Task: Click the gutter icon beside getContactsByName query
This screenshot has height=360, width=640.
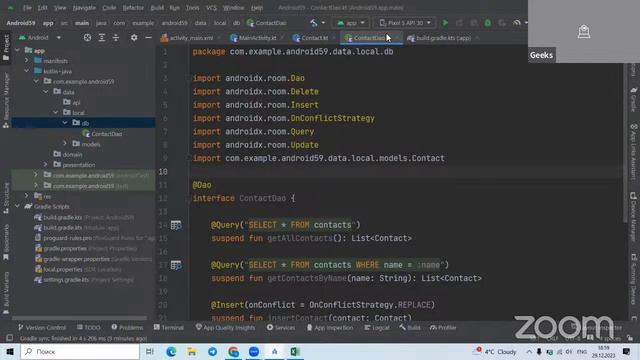Action: 176,265
